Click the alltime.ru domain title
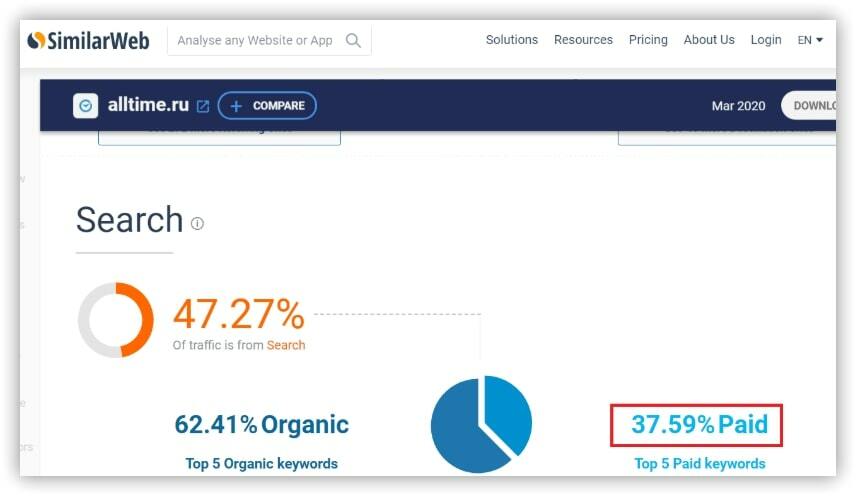This screenshot has height=496, width=856. [148, 104]
